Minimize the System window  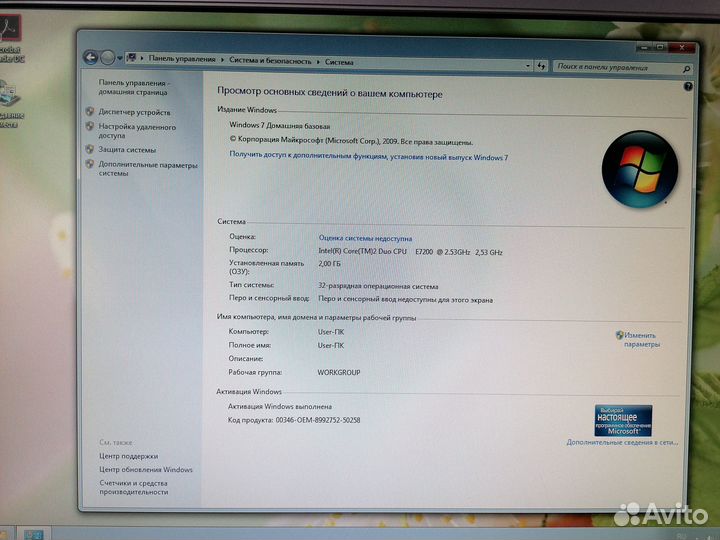[644, 47]
